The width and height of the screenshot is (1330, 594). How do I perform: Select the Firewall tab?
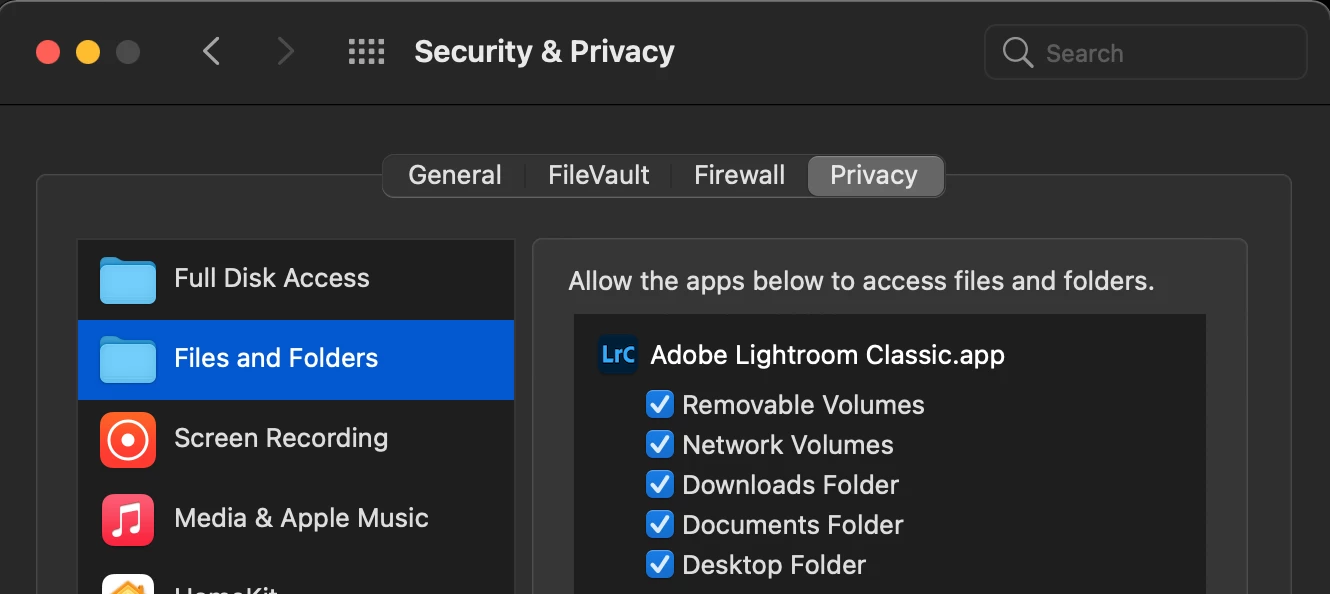pos(739,176)
